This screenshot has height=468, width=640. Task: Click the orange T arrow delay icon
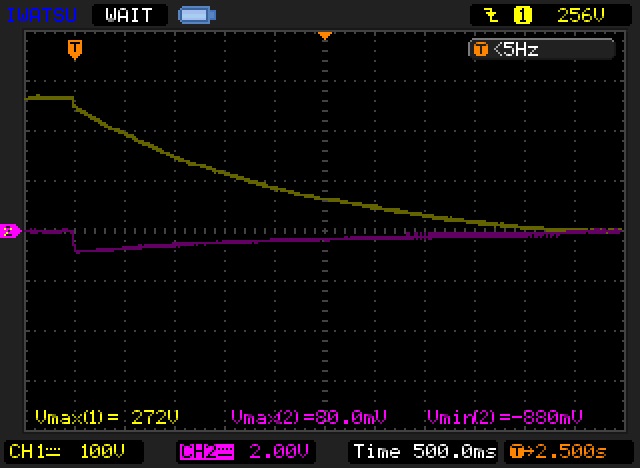[x=522, y=452]
